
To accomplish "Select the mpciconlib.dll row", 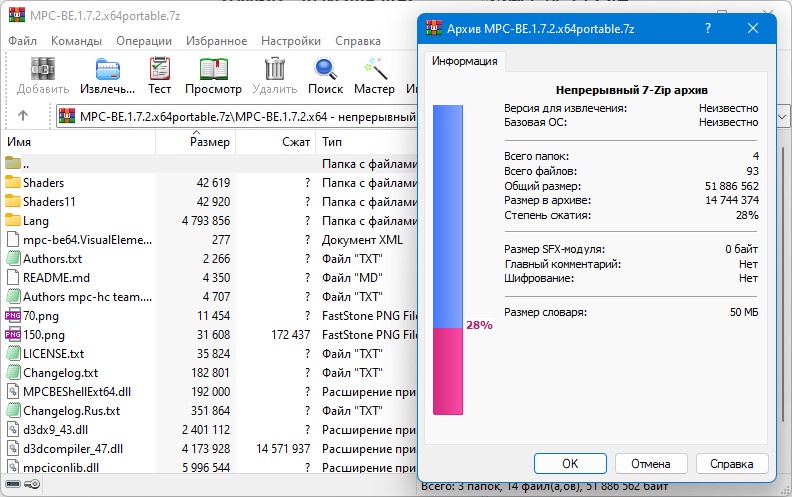I will point(210,467).
